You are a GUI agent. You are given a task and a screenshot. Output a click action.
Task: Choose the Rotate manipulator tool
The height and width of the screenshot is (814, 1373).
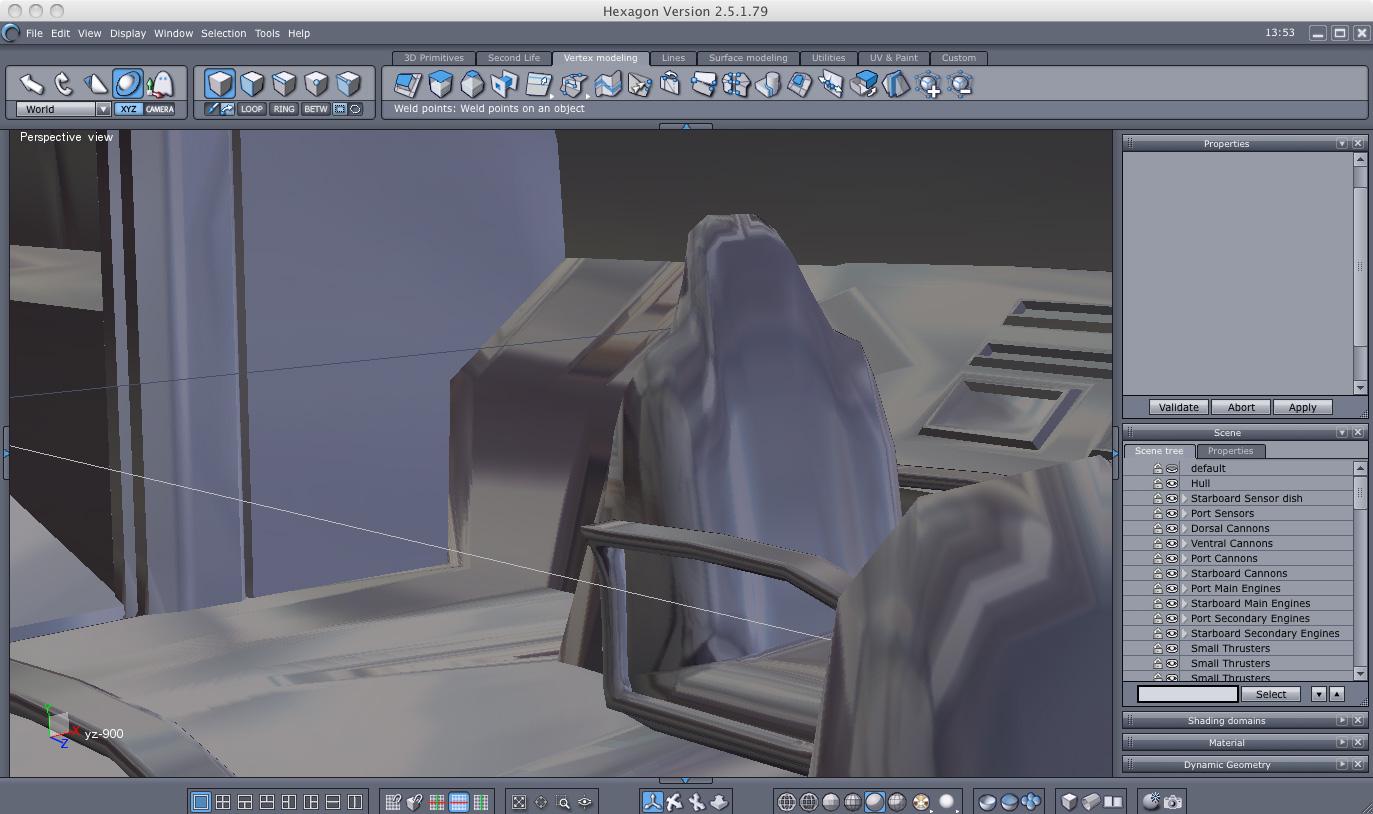(x=64, y=84)
